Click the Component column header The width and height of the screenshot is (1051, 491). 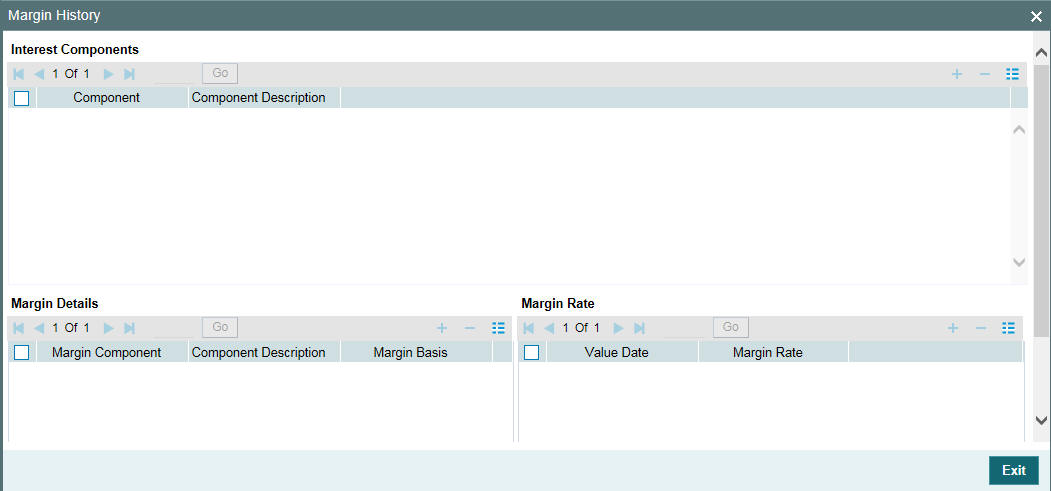point(113,98)
